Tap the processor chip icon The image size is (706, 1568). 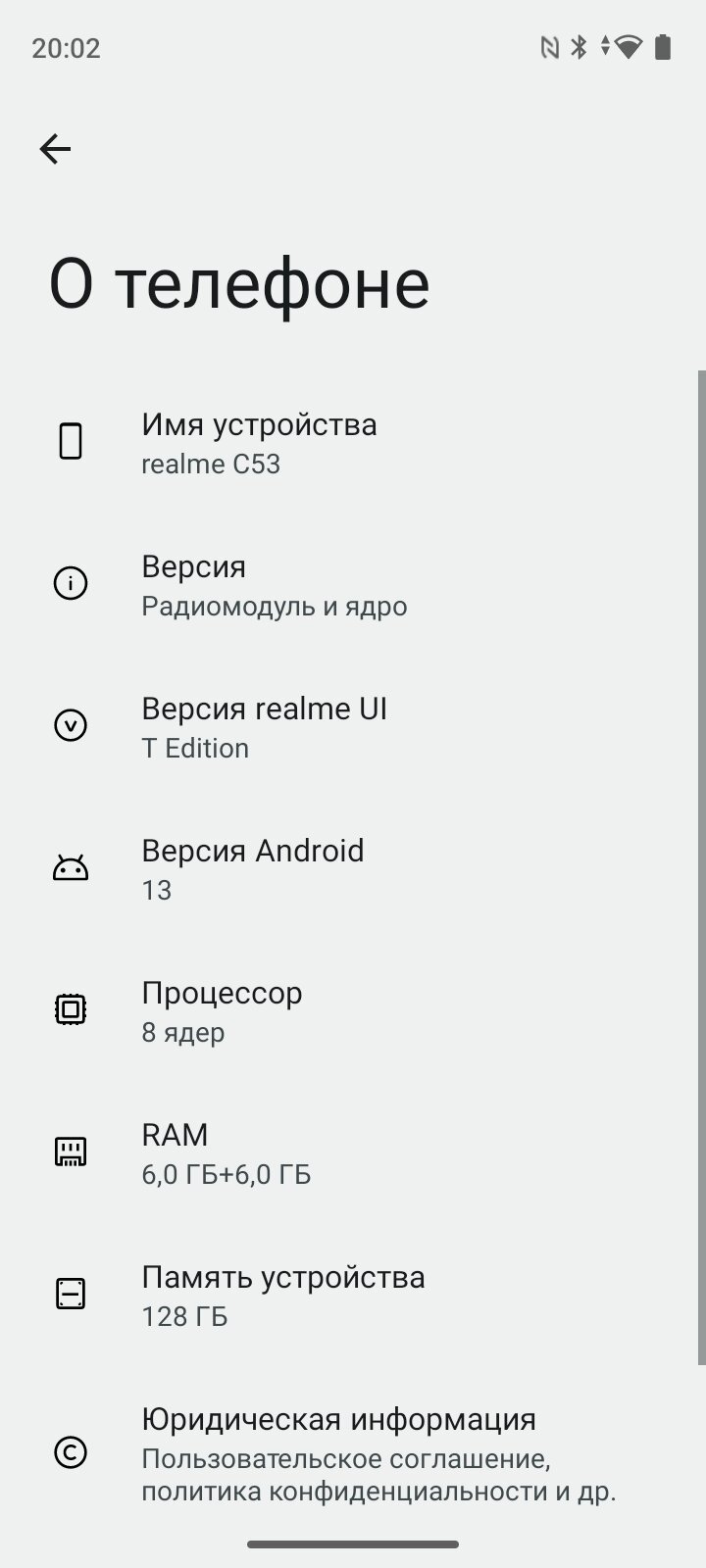[71, 1009]
